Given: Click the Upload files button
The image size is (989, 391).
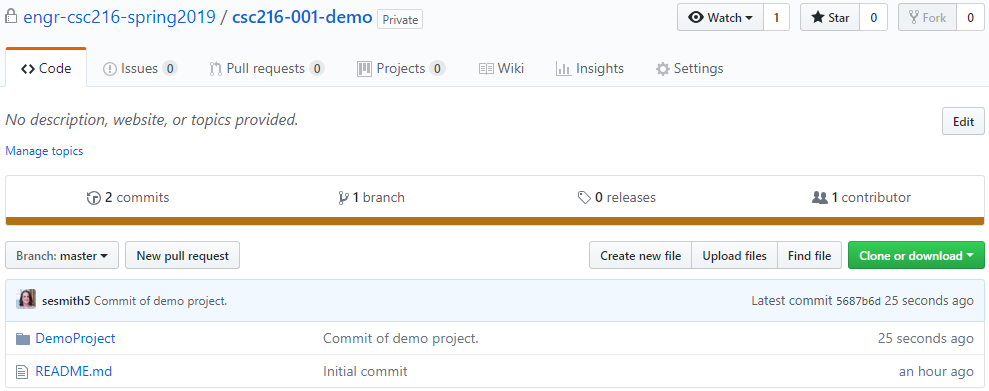Looking at the screenshot, I should coord(735,255).
